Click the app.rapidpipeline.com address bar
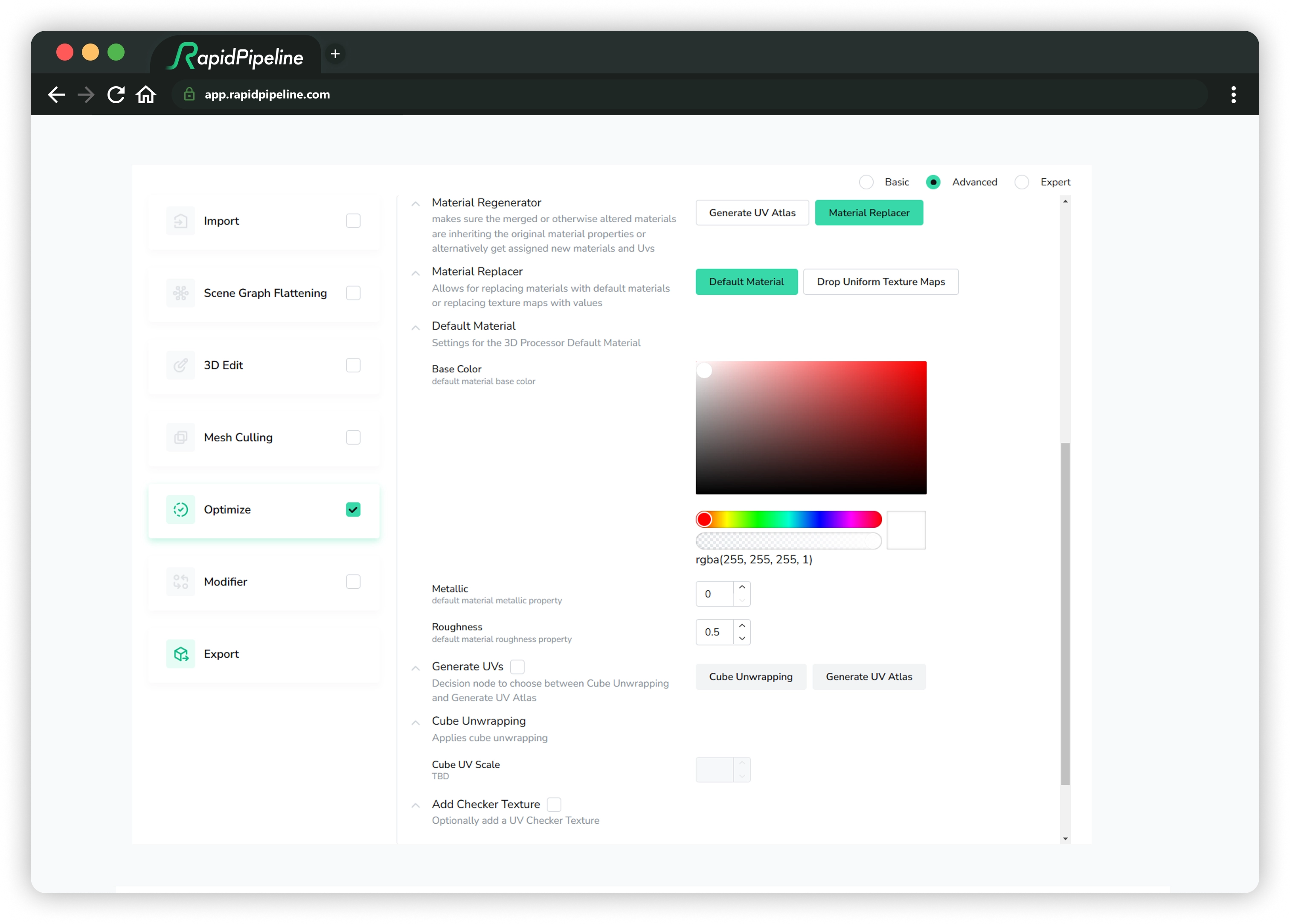The image size is (1290, 924). click(x=689, y=94)
